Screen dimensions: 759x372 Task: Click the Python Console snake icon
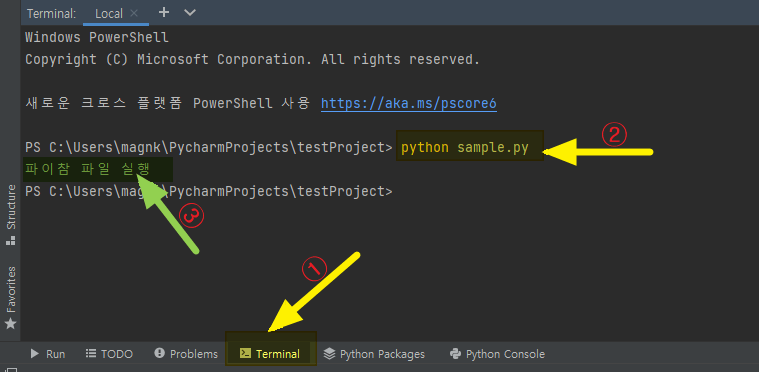[x=455, y=354]
